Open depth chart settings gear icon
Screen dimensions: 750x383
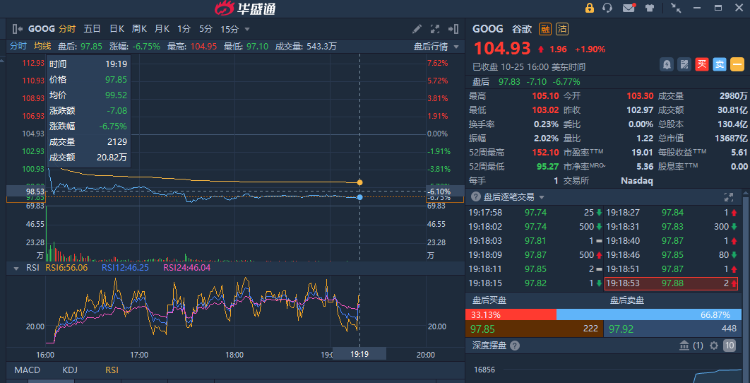tap(714, 346)
